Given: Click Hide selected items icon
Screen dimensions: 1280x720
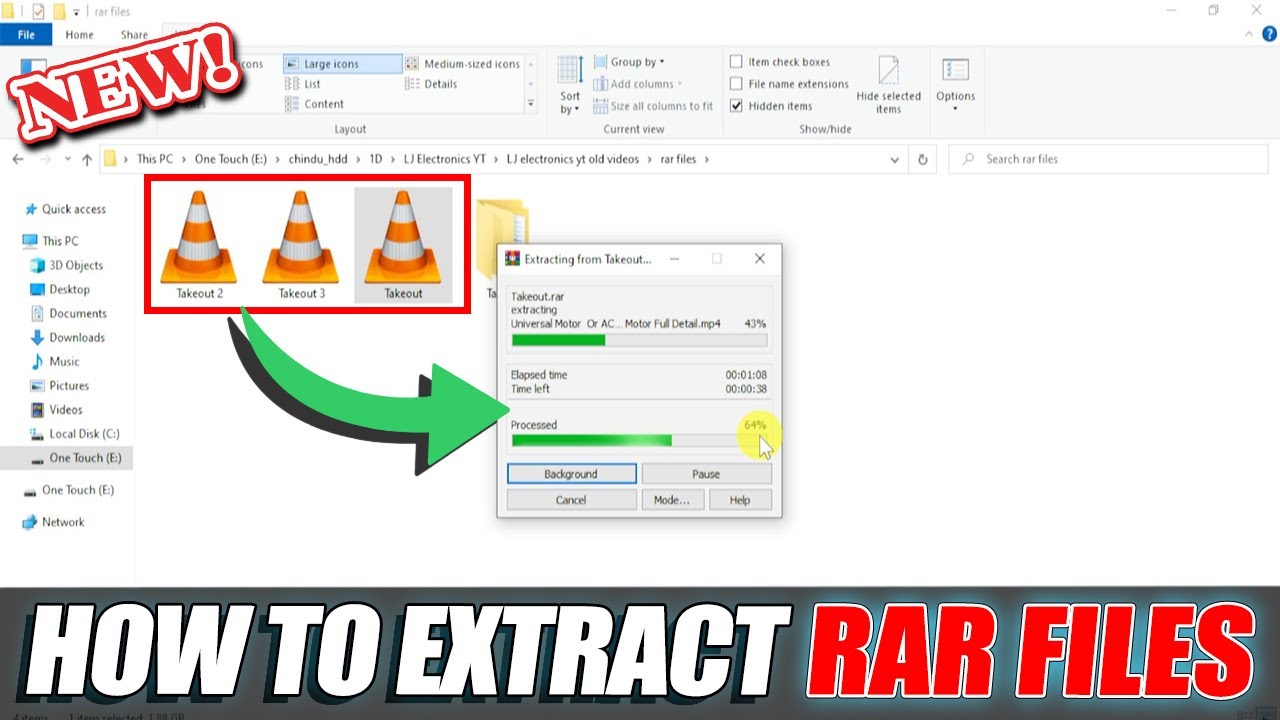Looking at the screenshot, I should pyautogui.click(x=888, y=70).
